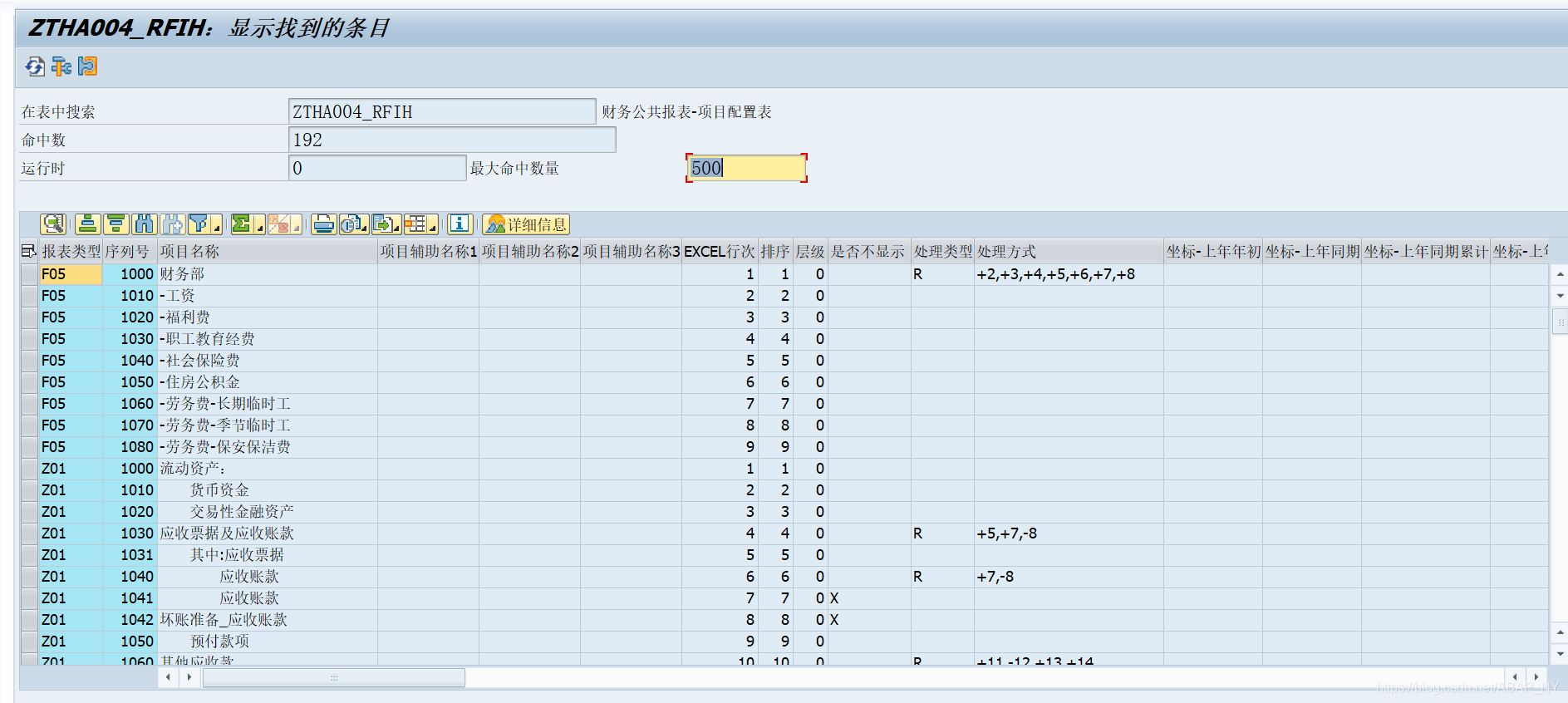Sort the list in descending order
This screenshot has height=703, width=1568.
coord(116,224)
